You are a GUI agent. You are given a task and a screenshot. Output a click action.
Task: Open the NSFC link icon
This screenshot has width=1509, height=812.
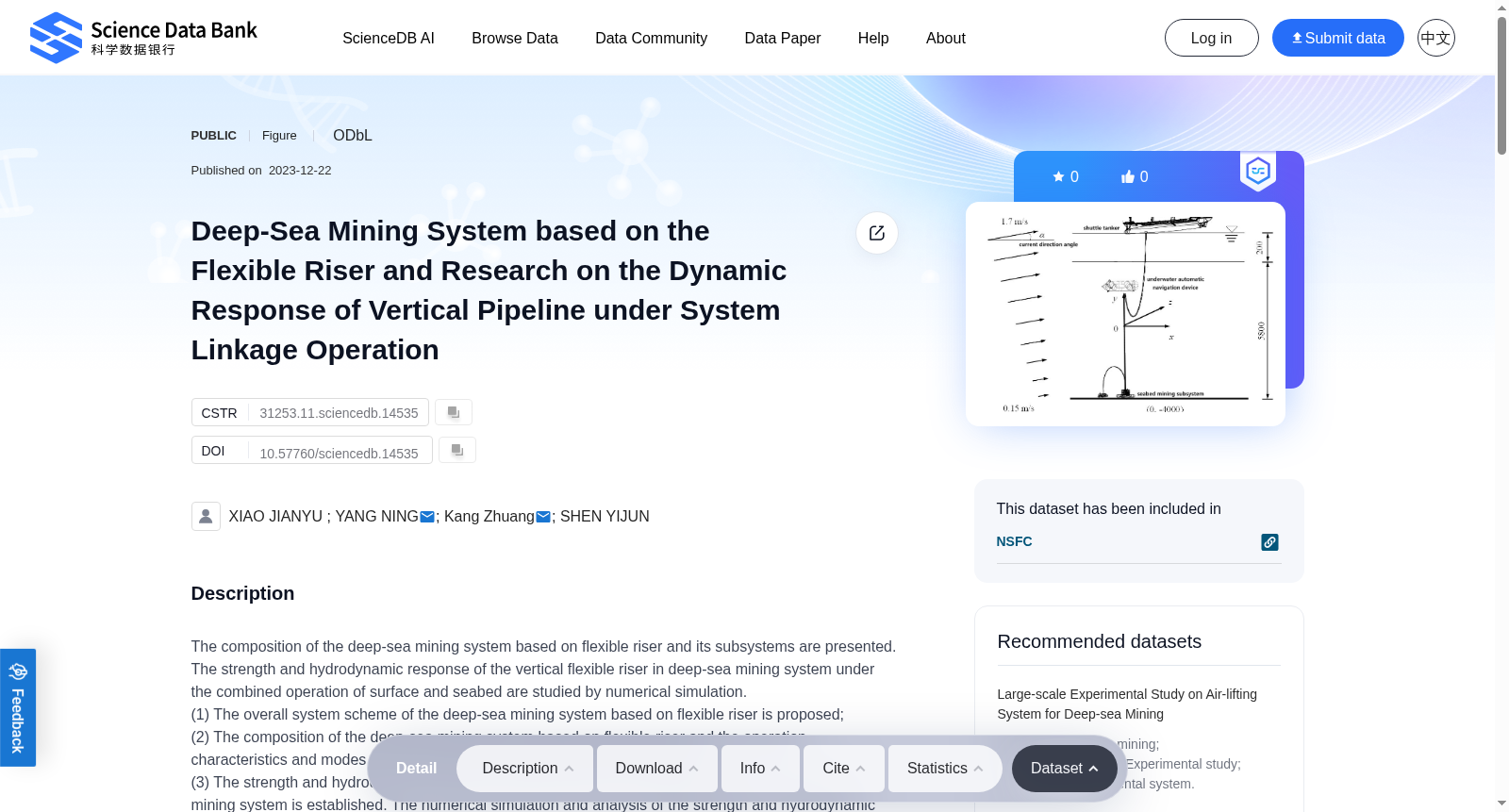pos(1269,542)
